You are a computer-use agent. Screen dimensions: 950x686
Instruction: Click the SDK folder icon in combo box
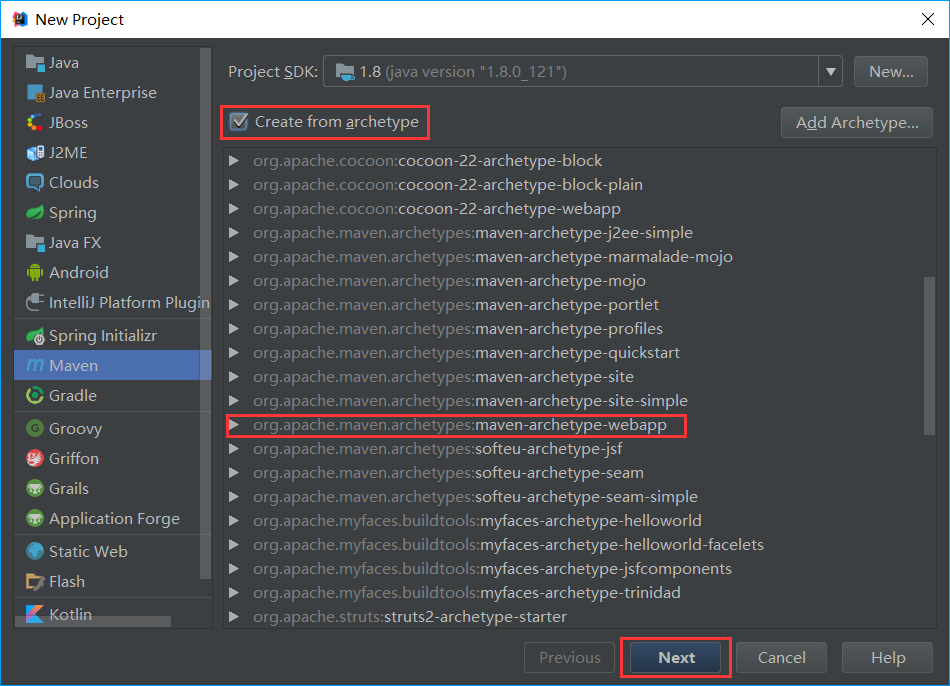coord(345,72)
